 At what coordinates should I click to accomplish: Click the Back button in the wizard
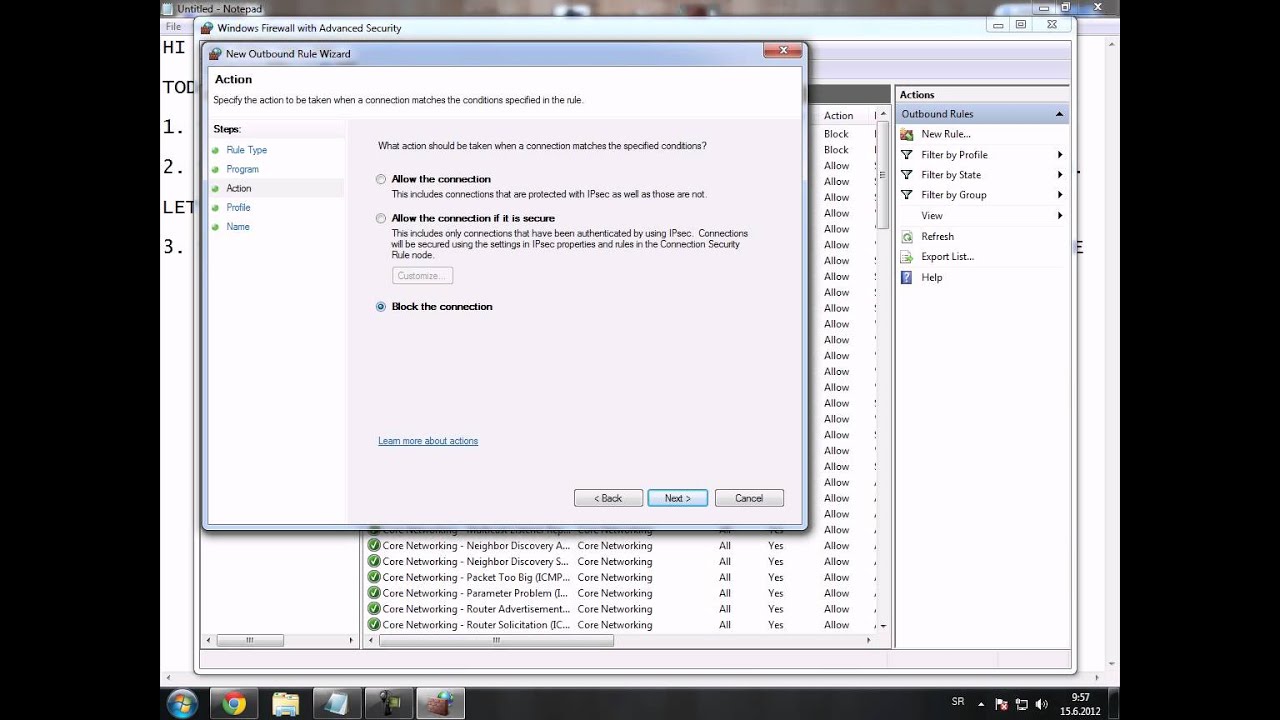click(608, 498)
